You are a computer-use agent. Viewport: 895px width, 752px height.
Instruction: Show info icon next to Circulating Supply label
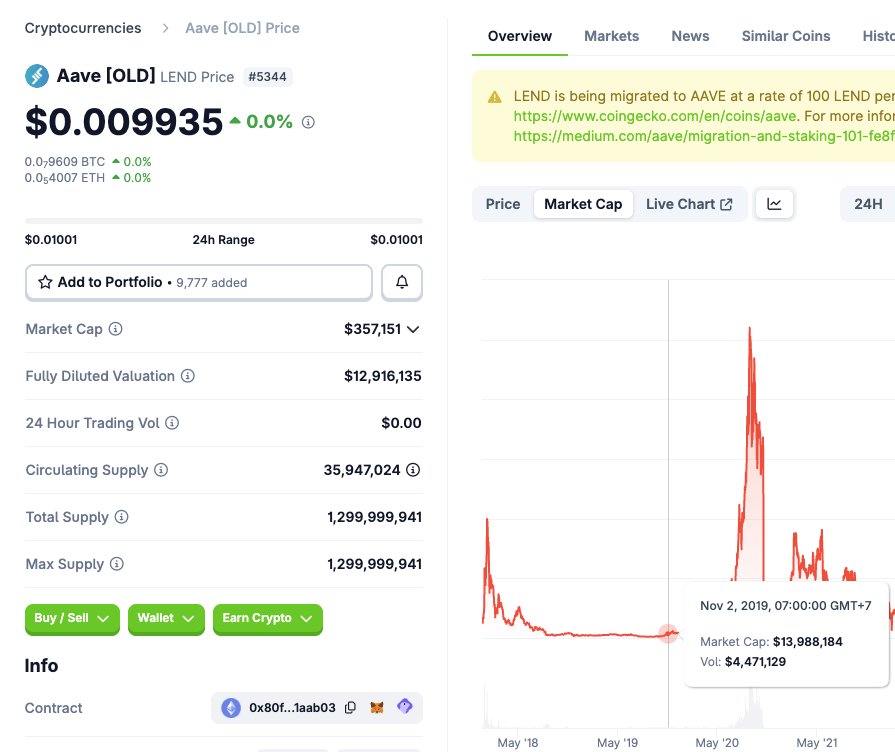coord(161,470)
